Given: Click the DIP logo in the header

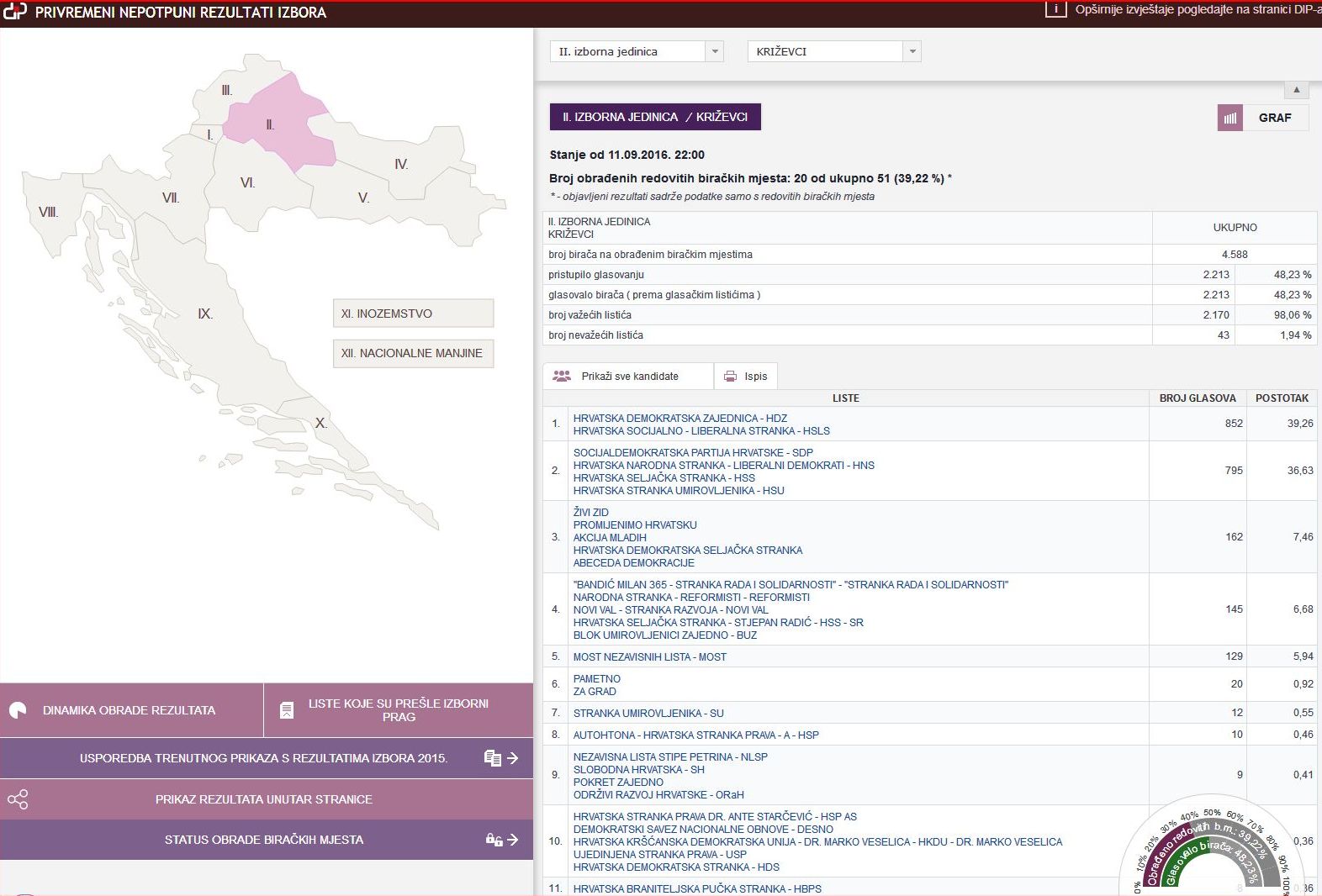Looking at the screenshot, I should click(15, 12).
